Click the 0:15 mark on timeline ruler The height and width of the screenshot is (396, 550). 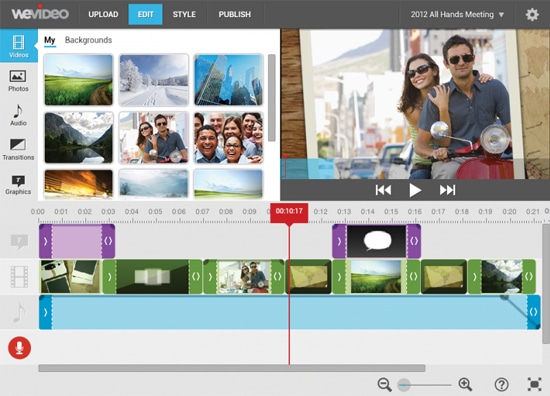tap(391, 212)
